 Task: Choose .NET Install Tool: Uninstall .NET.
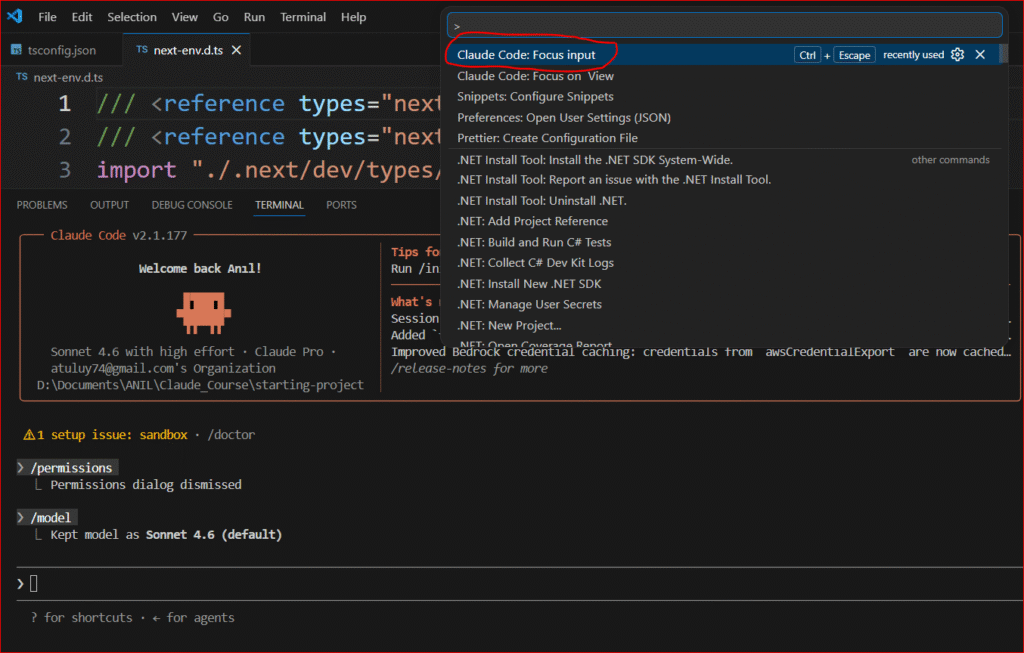tap(723, 200)
